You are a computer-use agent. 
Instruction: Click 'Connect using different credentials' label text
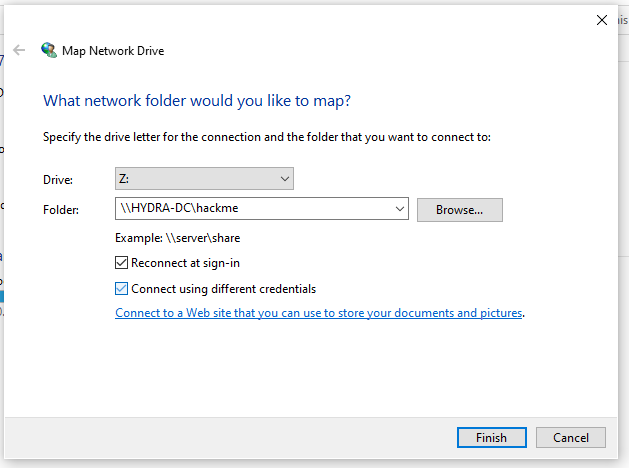[223, 289]
